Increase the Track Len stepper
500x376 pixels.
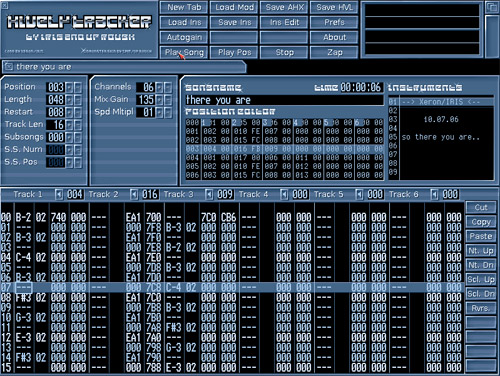coord(69,125)
